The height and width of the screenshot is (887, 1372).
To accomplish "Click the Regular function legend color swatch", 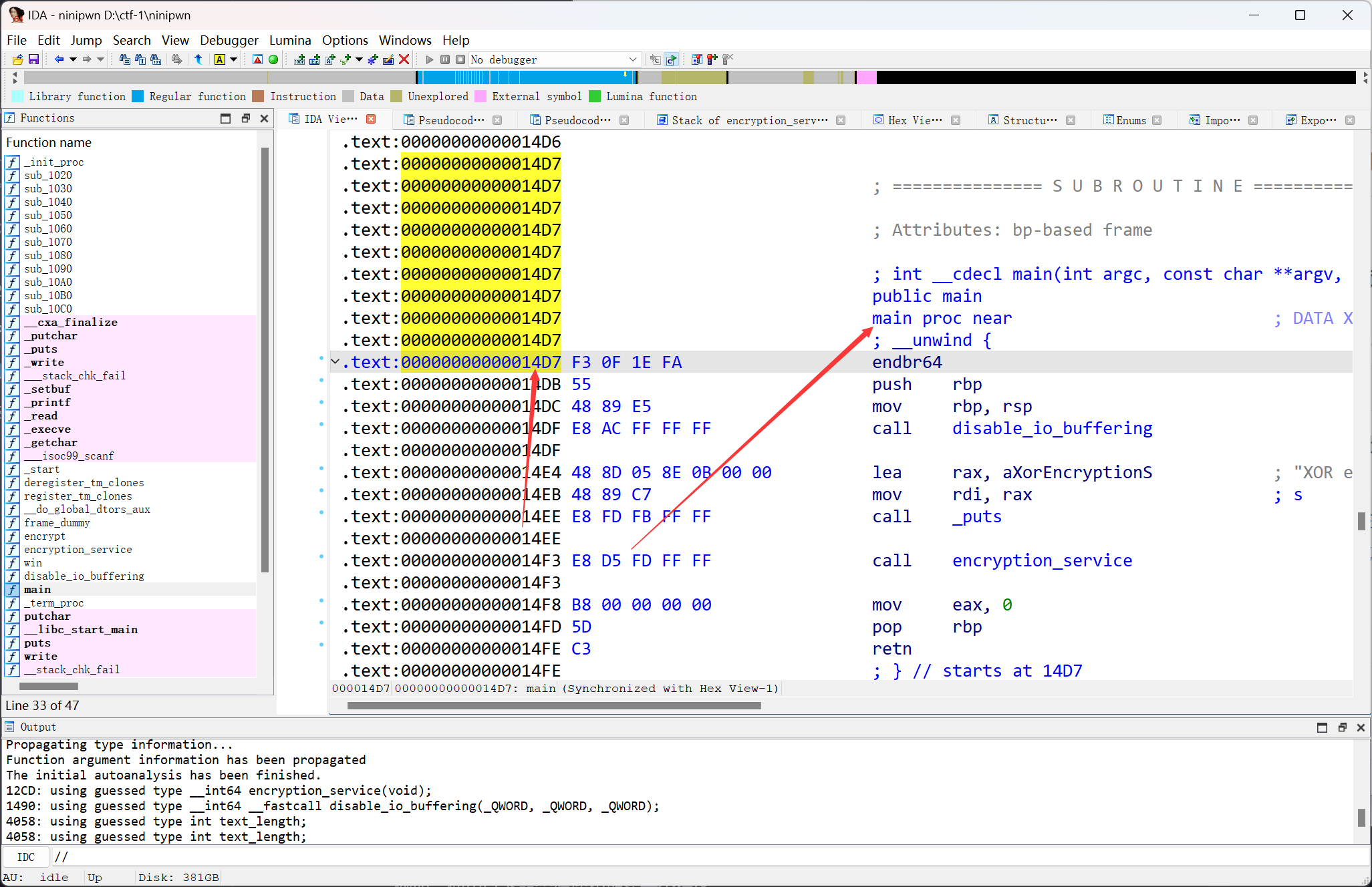I will pyautogui.click(x=138, y=96).
